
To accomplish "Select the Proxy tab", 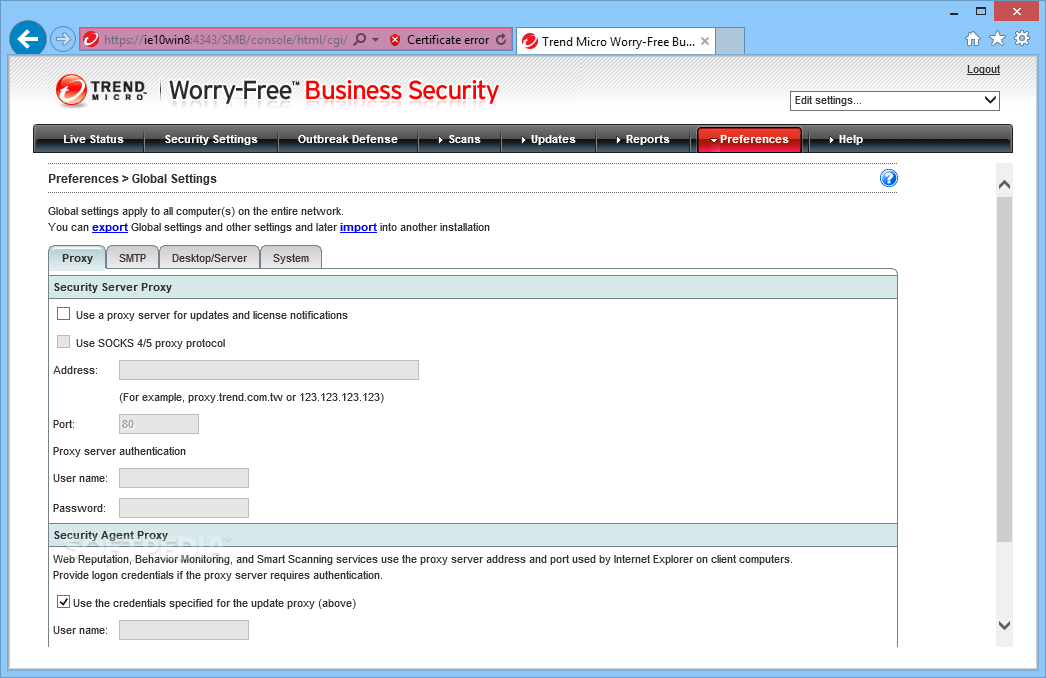I will click(77, 258).
